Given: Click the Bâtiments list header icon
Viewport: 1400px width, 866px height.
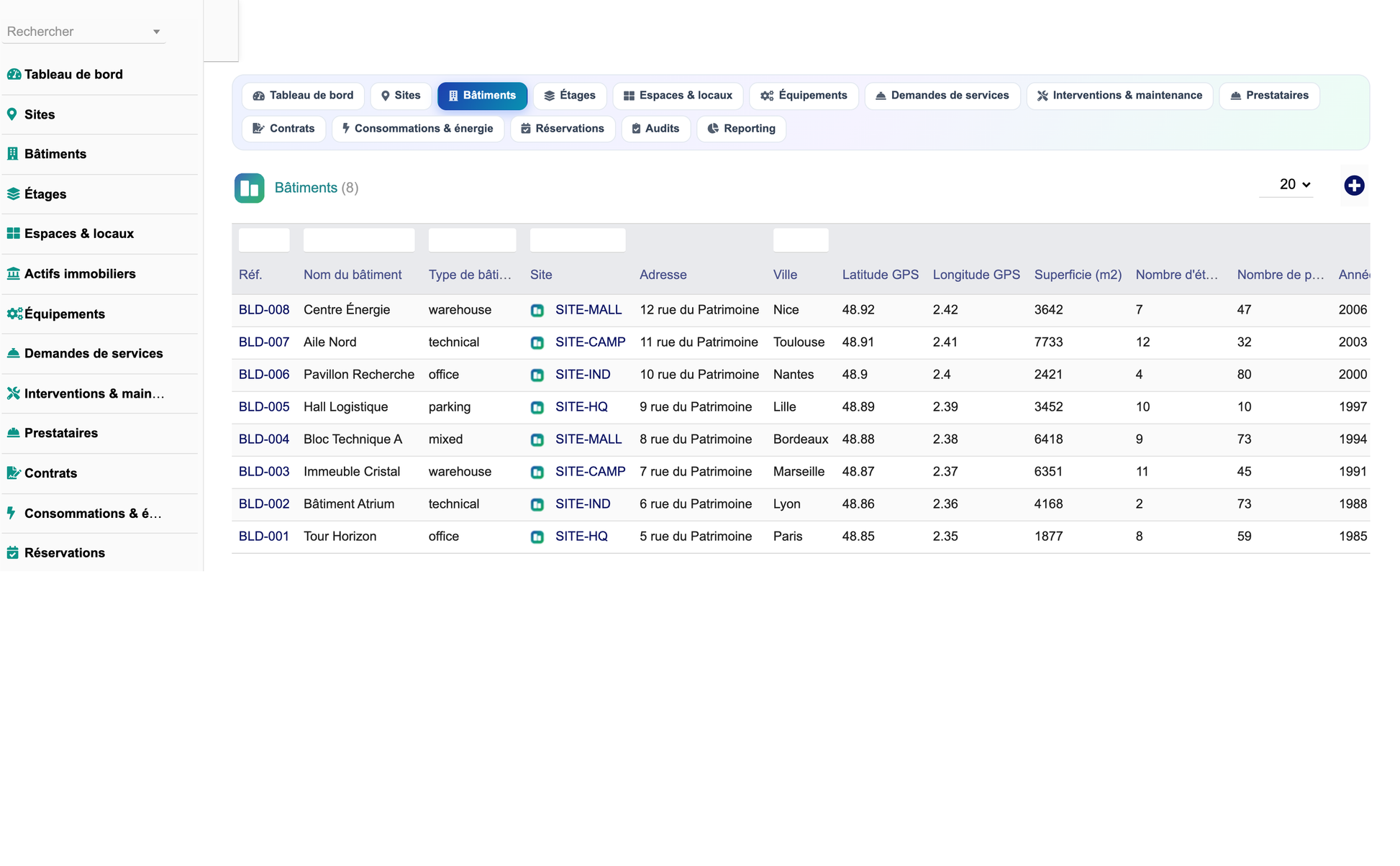Looking at the screenshot, I should coord(249,188).
